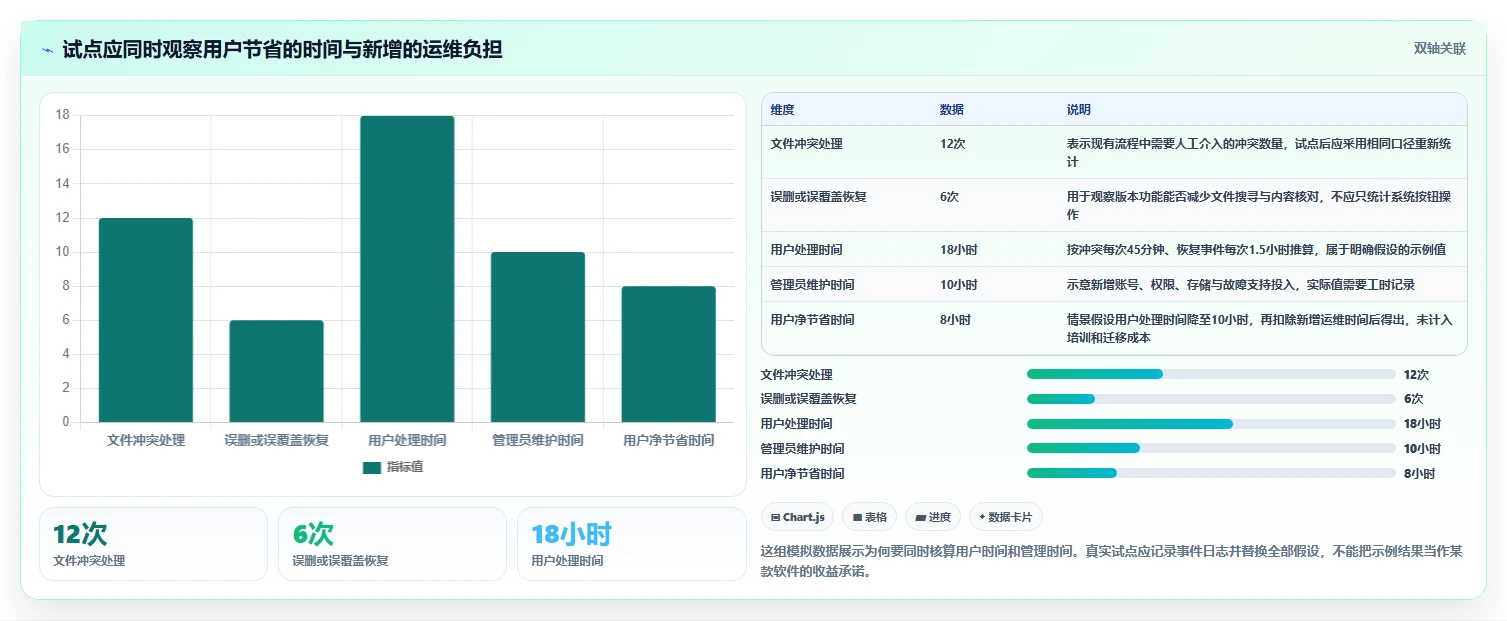1507x621 pixels.
Task: Click the 指标值 legend text
Action: click(x=405, y=467)
